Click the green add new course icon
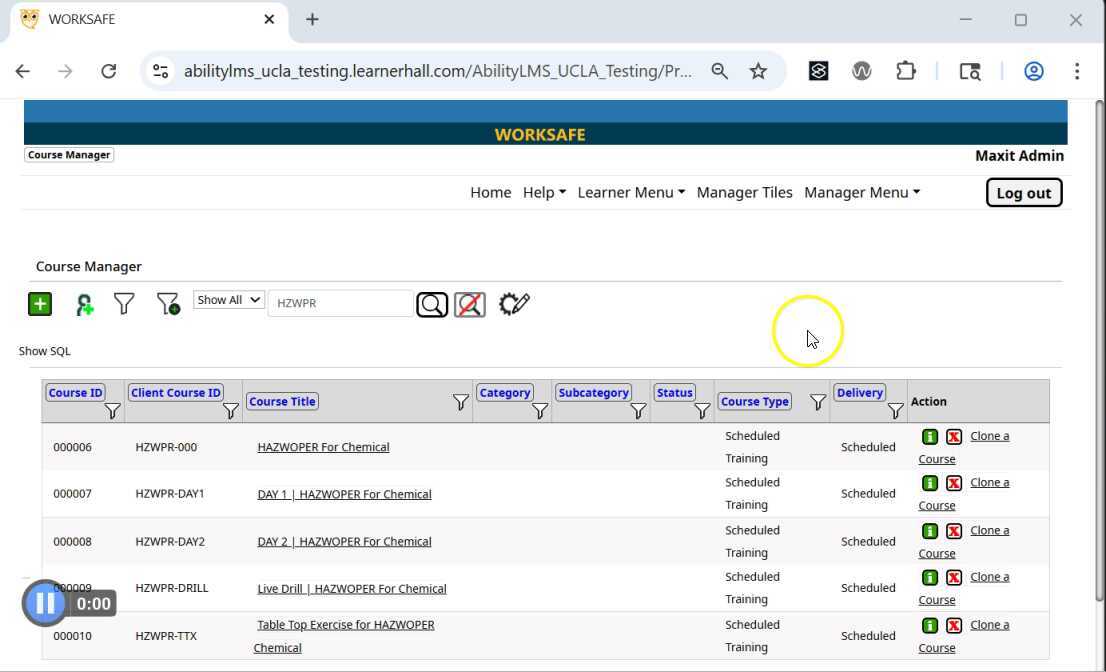 coord(39,304)
